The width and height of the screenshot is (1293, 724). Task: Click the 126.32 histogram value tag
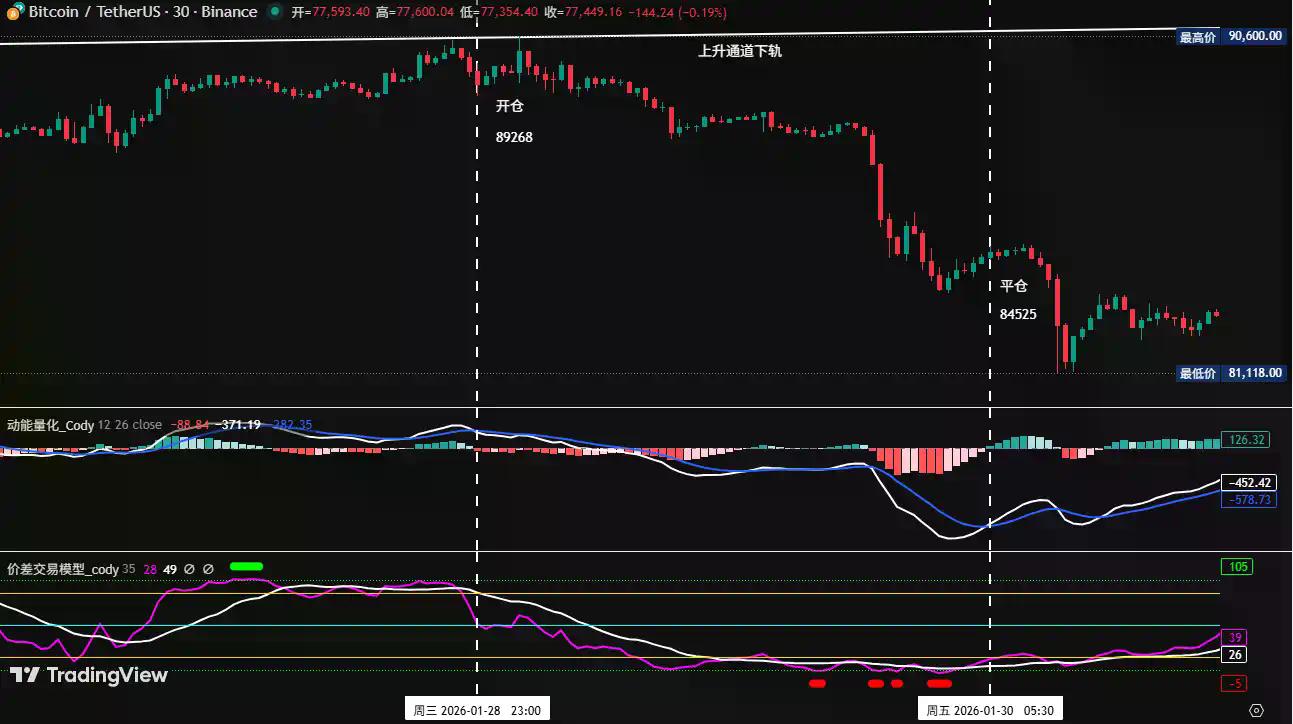pos(1248,439)
